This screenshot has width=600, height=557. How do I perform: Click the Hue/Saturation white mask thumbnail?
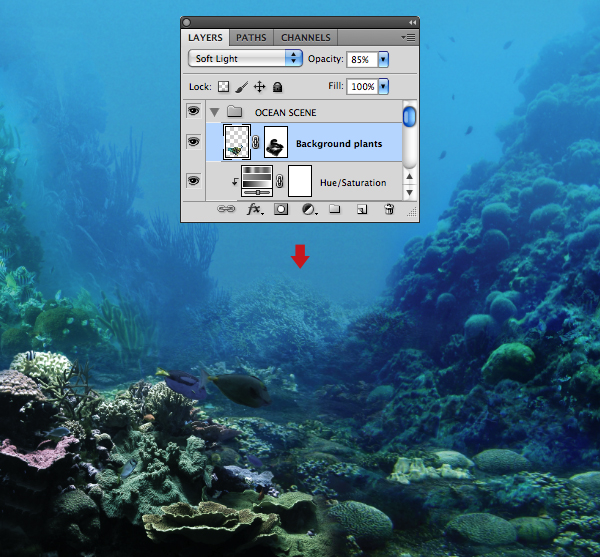[x=300, y=181]
